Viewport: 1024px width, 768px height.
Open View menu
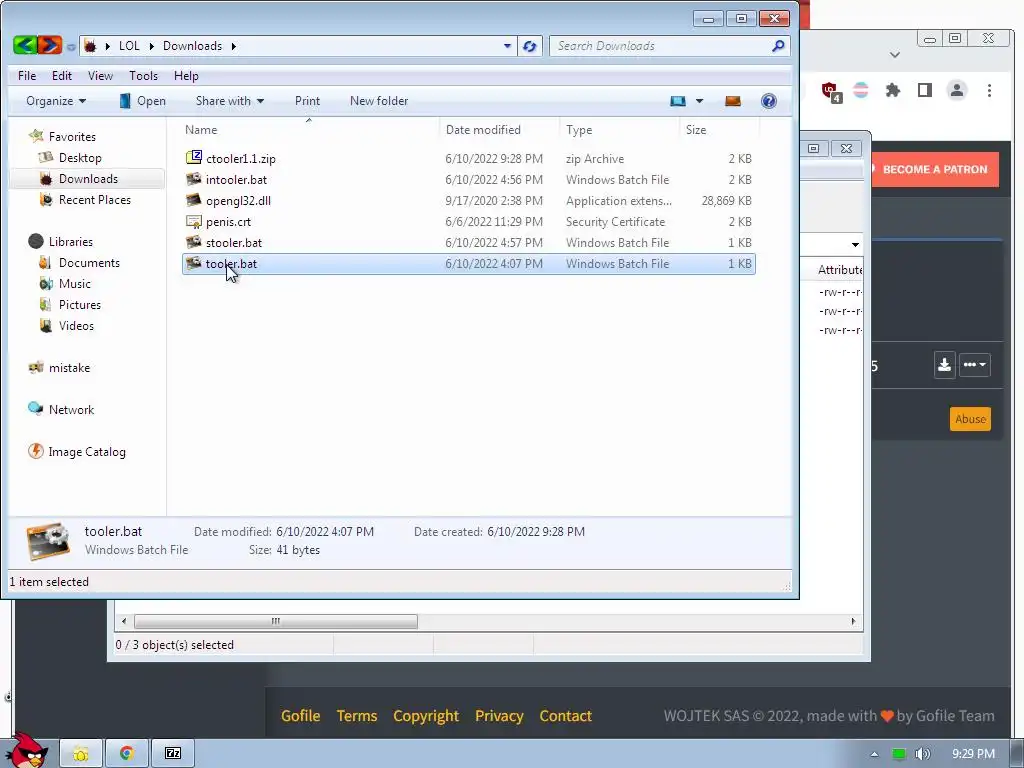(100, 76)
